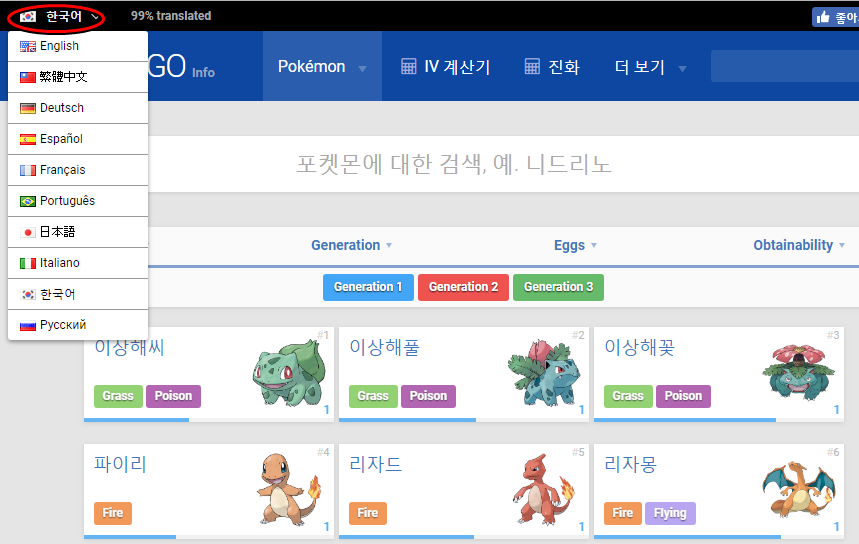This screenshot has height=544, width=859.
Task: Click the Korean flag in the top bar
Action: tap(28, 17)
